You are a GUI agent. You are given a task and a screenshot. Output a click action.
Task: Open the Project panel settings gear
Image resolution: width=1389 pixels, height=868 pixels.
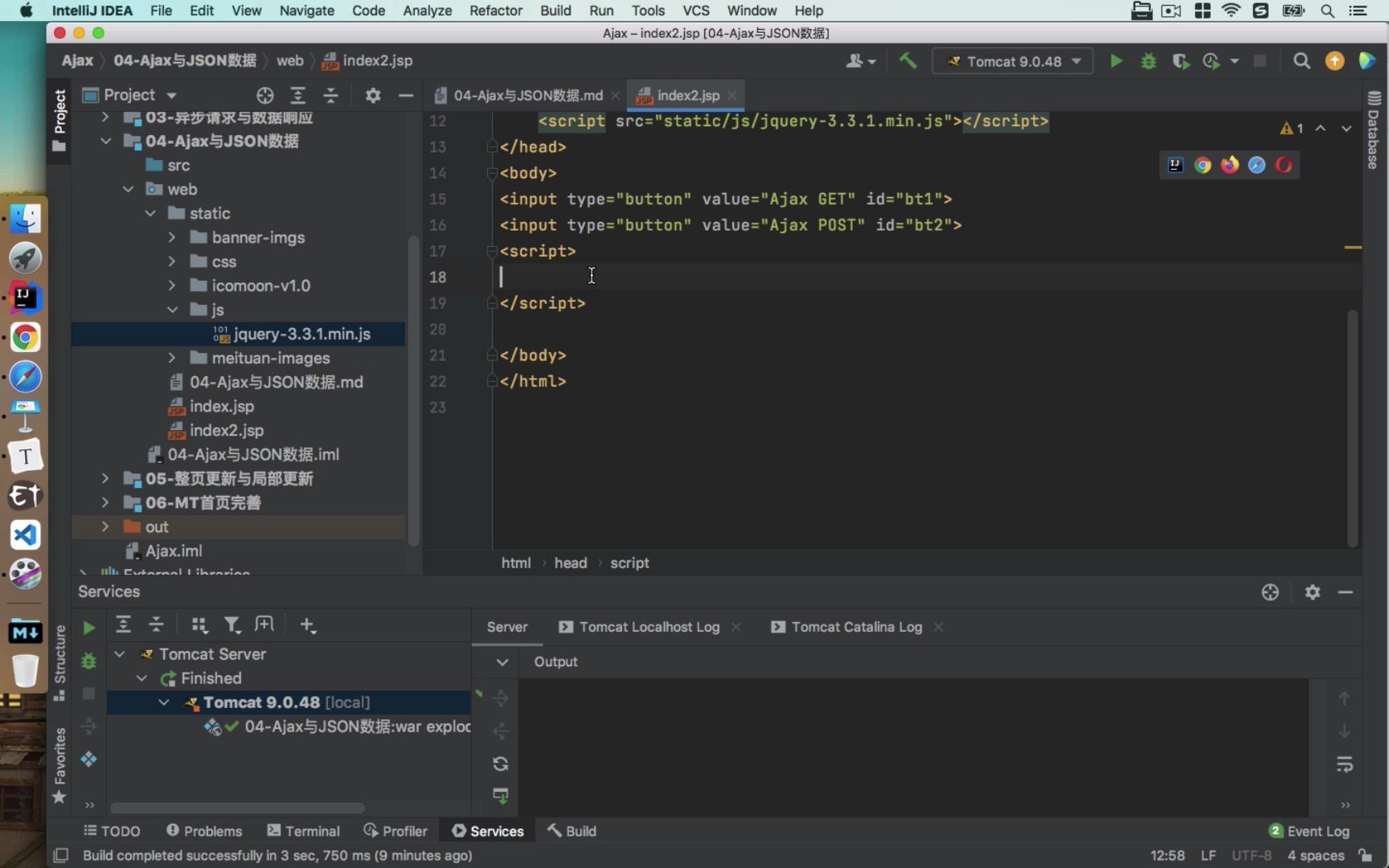(x=373, y=96)
